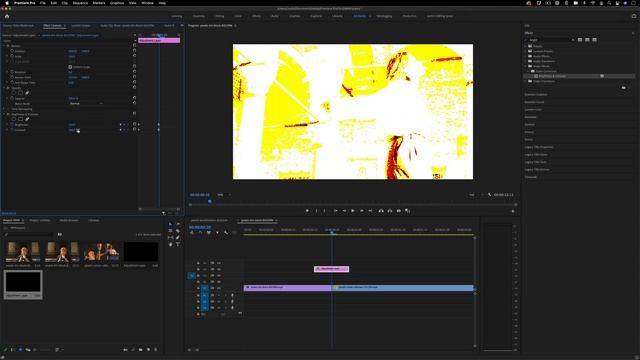Viewport: 640px width, 360px height.
Task: Step forward one frame in Program monitor
Action: [362, 211]
